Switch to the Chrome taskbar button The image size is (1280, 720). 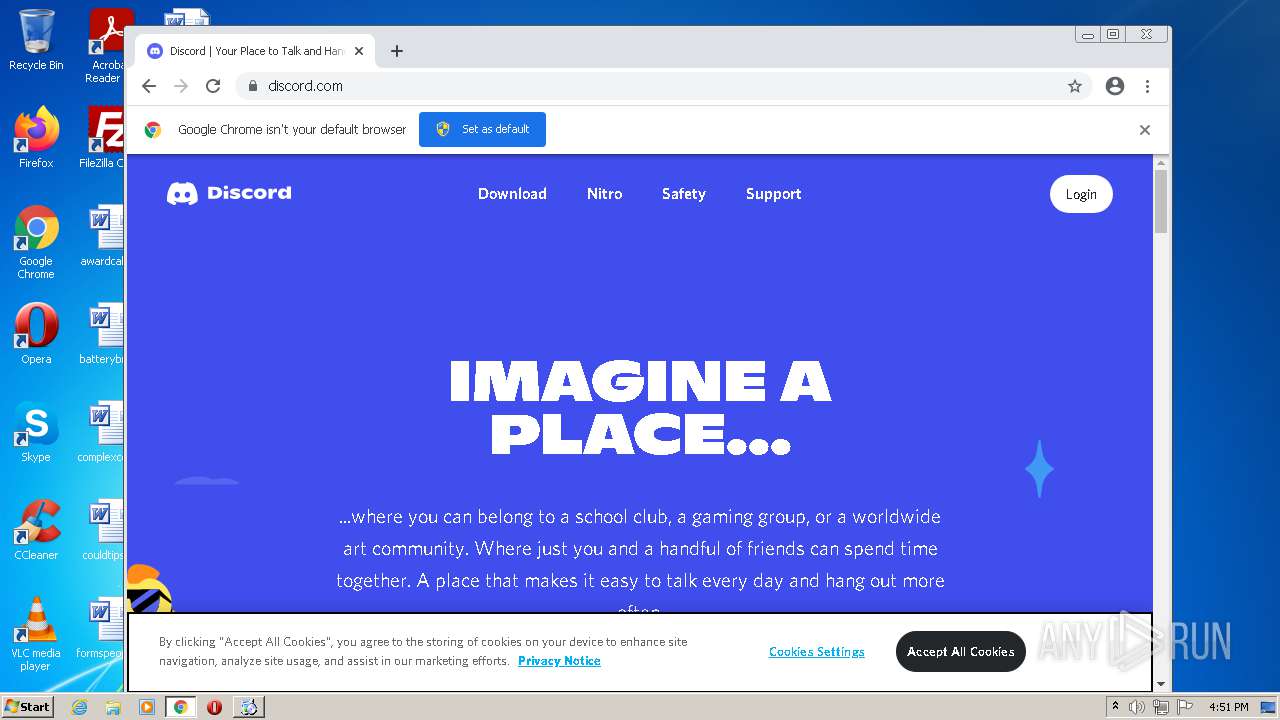click(x=180, y=707)
